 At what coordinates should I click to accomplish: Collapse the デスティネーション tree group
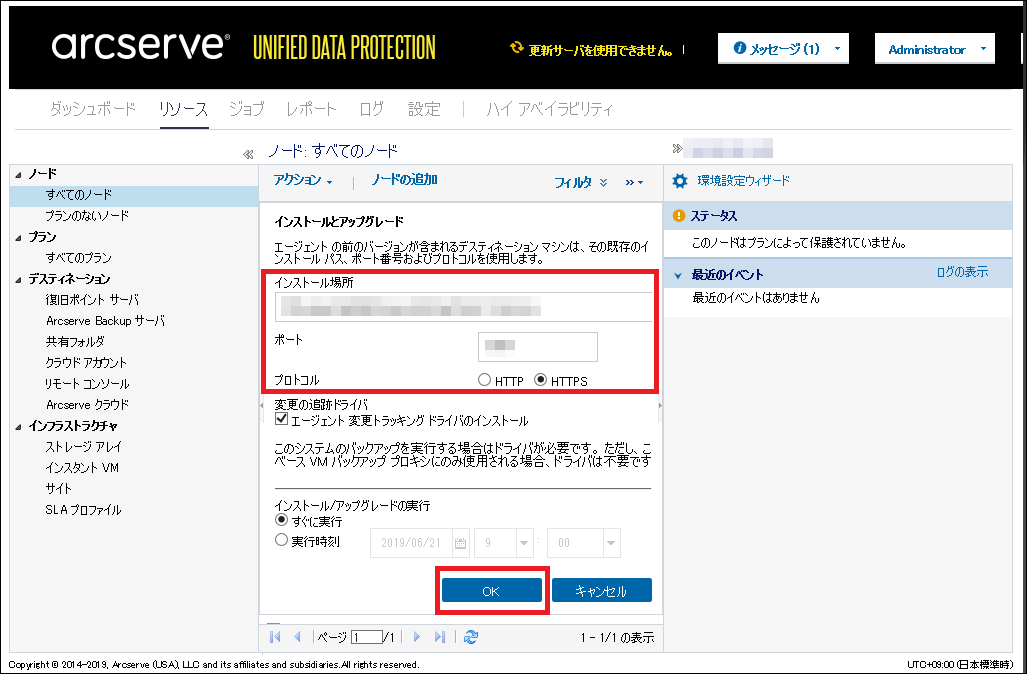point(18,280)
